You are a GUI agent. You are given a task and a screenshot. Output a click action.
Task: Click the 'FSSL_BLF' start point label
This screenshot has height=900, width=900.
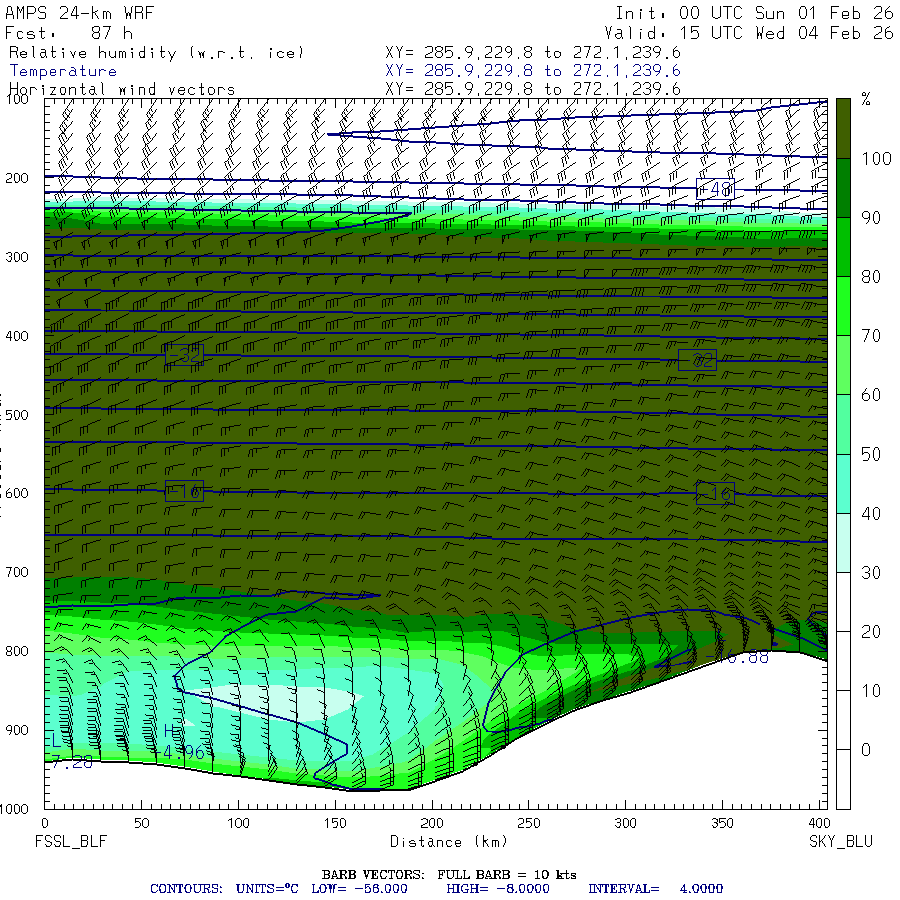click(71, 842)
